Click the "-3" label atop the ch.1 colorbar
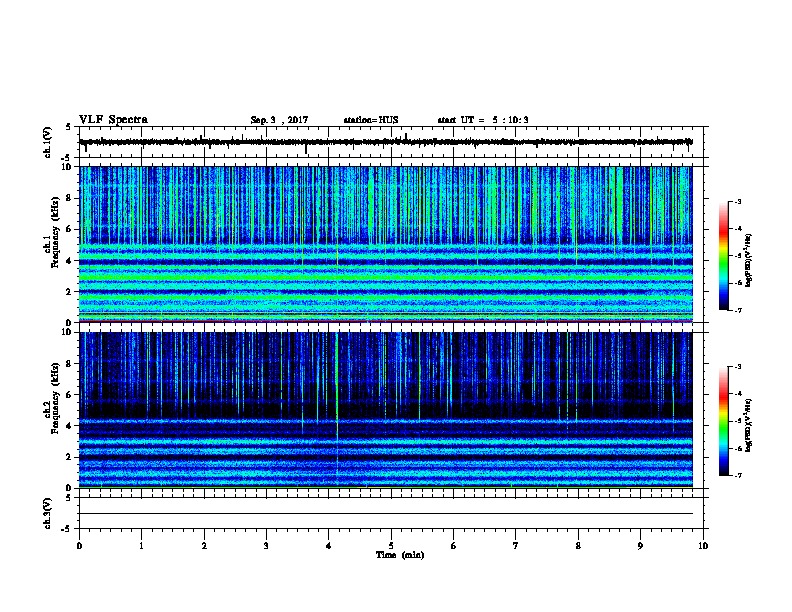The image size is (792, 612). coord(737,202)
